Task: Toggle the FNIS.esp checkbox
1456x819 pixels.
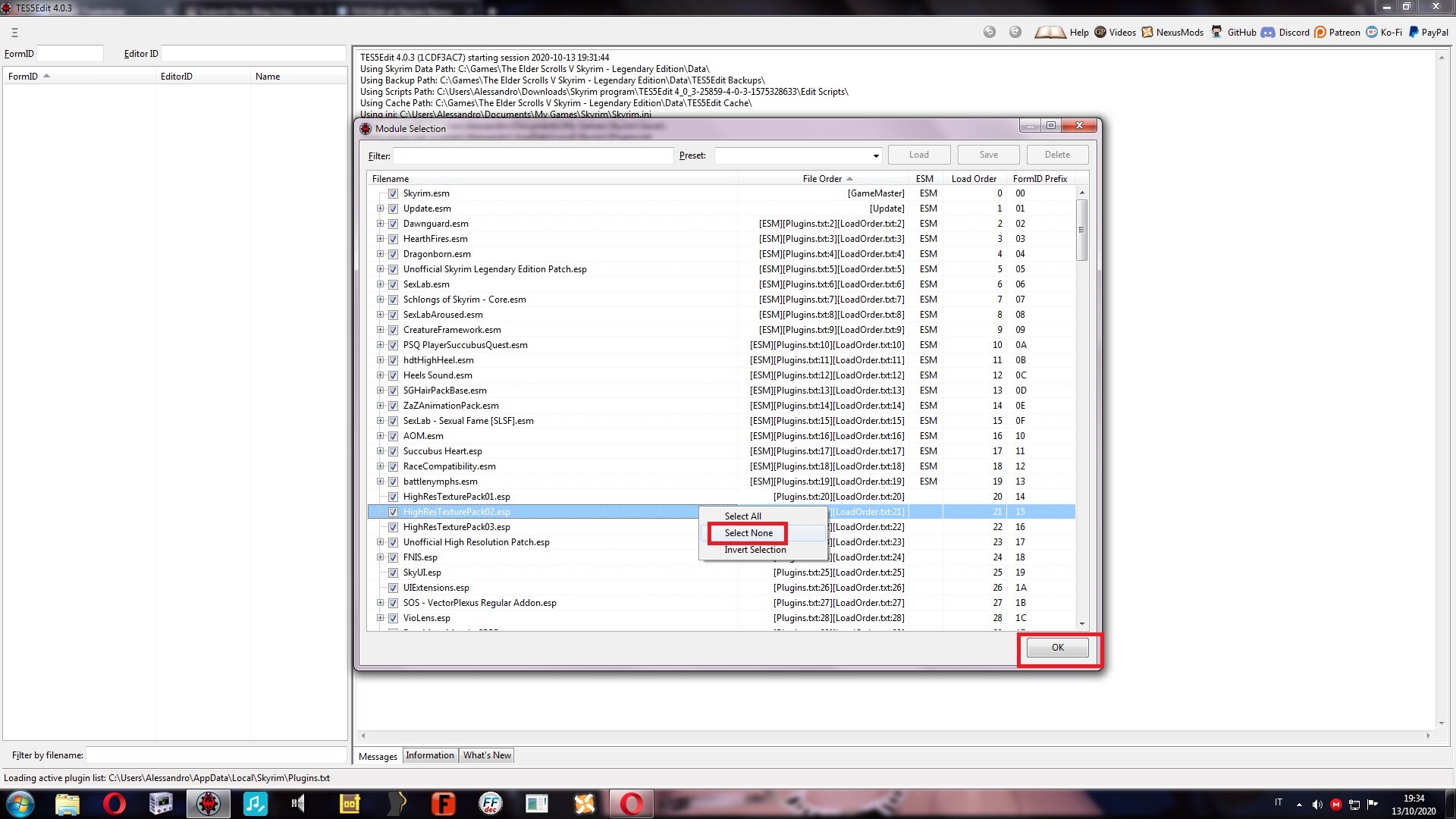Action: [x=393, y=557]
